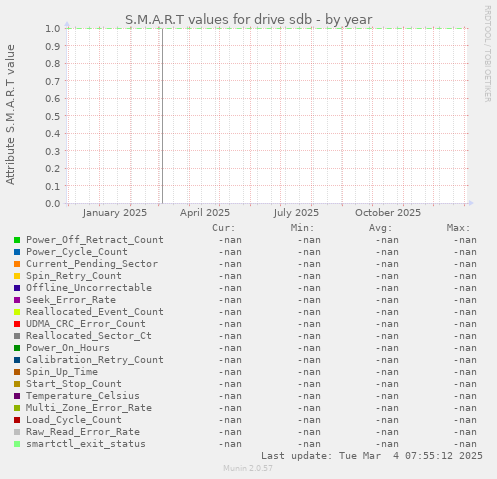Viewport: 497px width, 479px height.
Task: Select the Reallocated_Event_Count legend label
Action: [x=95, y=312]
